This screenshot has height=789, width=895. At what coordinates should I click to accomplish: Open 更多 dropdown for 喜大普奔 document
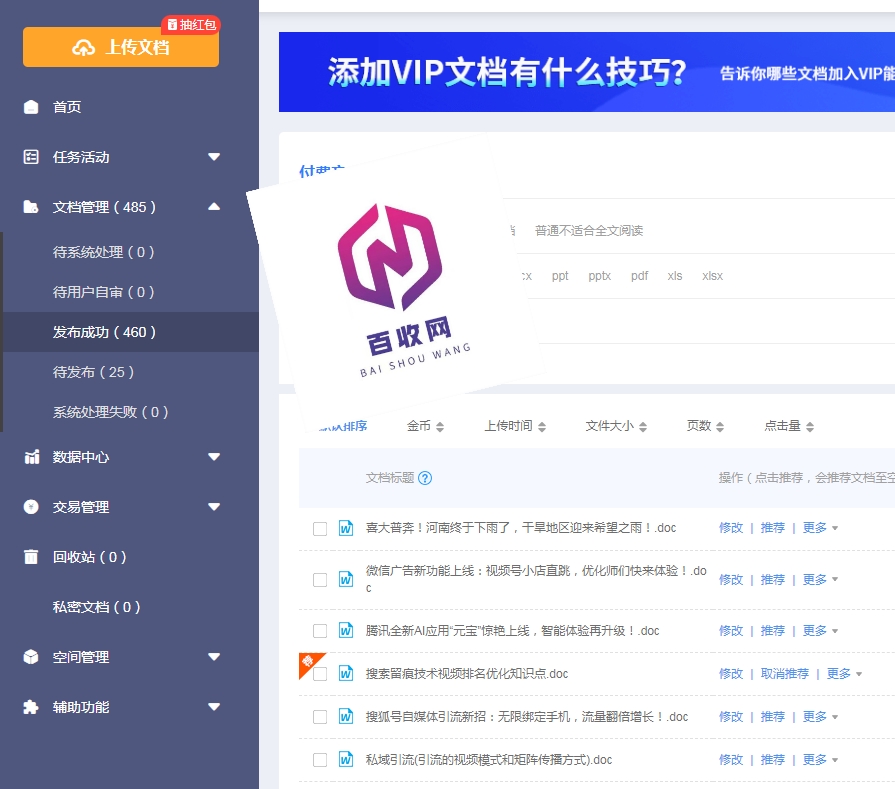820,528
